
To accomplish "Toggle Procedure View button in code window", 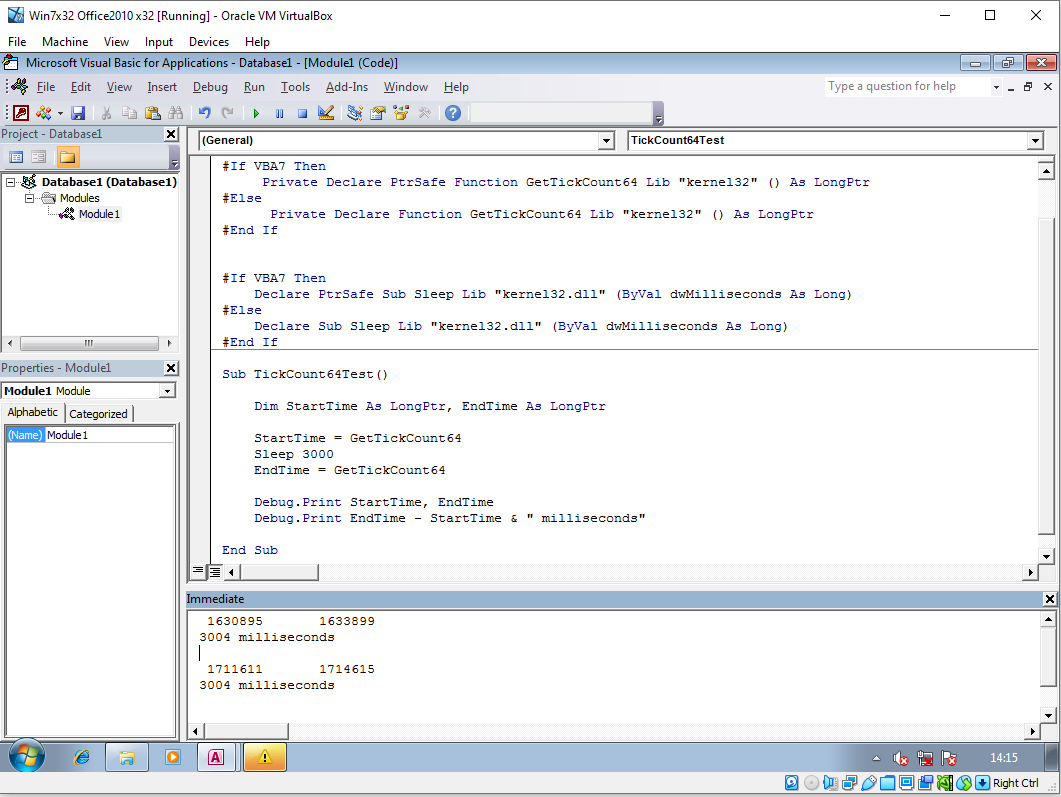I will 198,572.
